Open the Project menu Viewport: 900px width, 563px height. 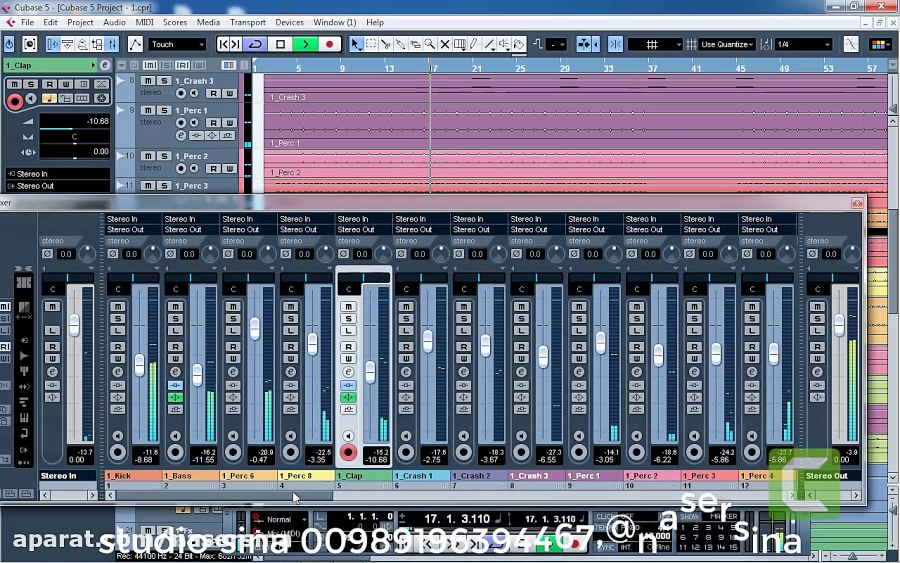[x=80, y=22]
